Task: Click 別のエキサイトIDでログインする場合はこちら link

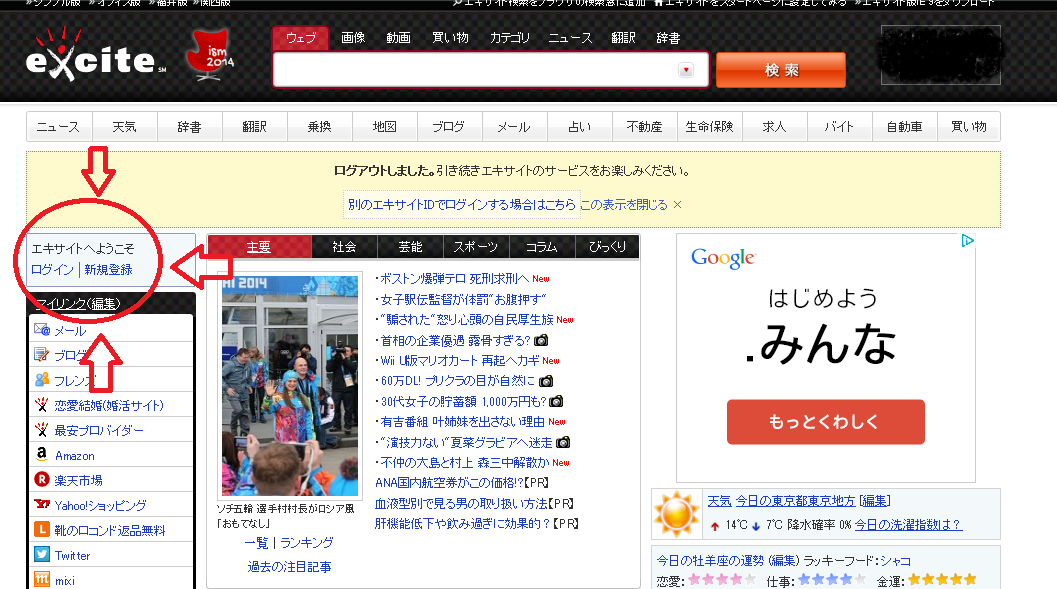Action: coord(462,204)
